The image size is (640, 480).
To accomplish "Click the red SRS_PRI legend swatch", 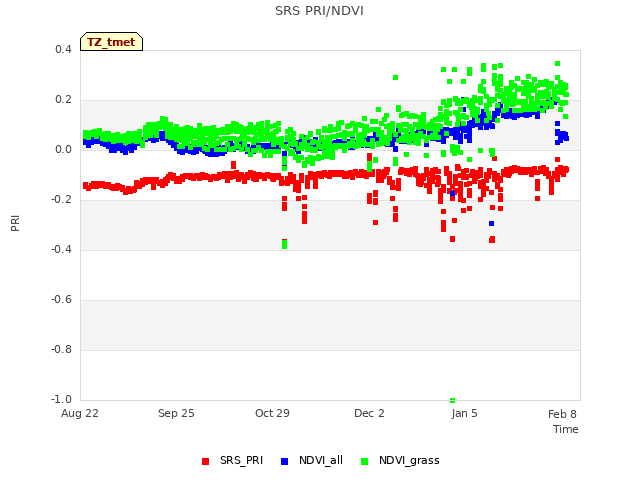I will coord(205,461).
